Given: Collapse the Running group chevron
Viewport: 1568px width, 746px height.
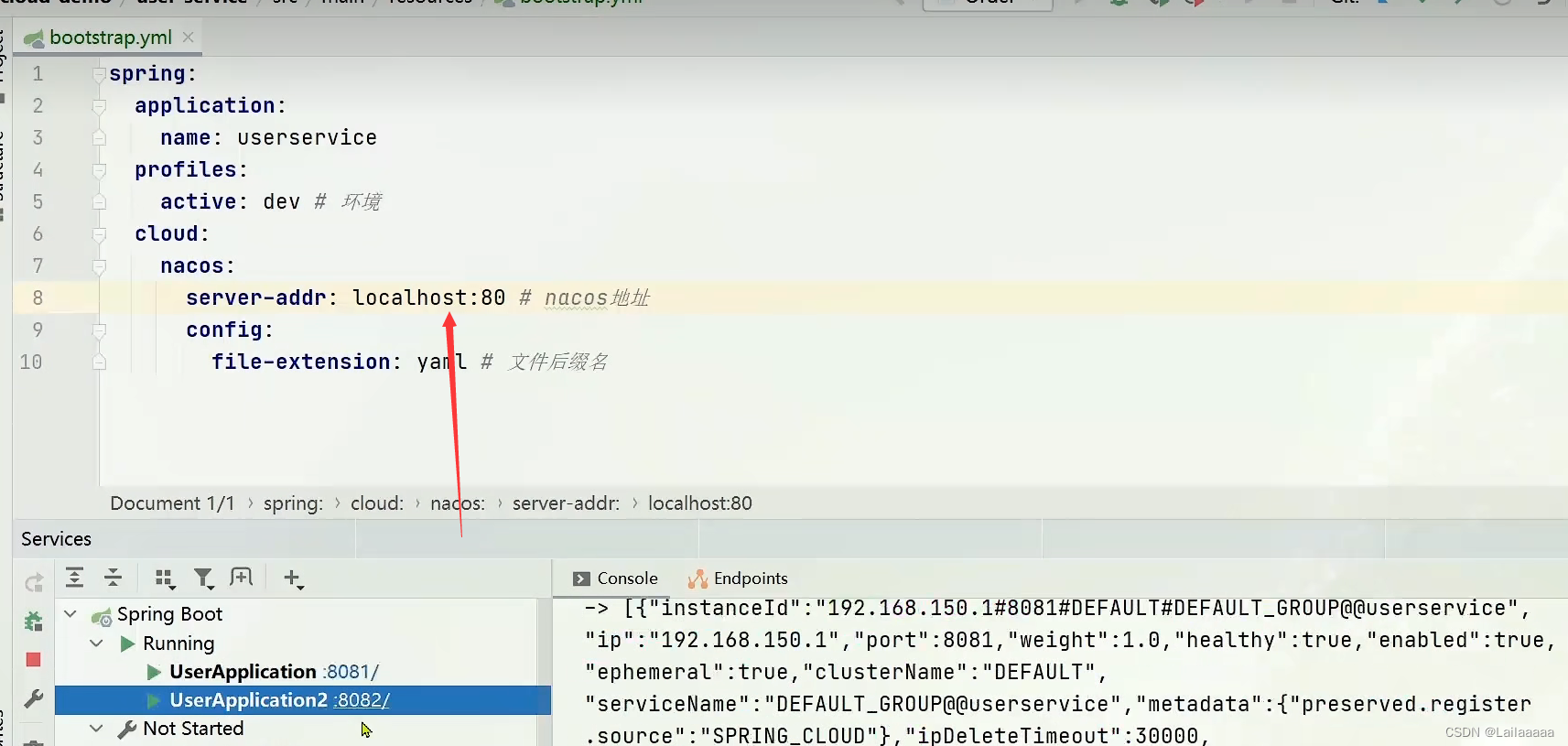Looking at the screenshot, I should point(96,643).
